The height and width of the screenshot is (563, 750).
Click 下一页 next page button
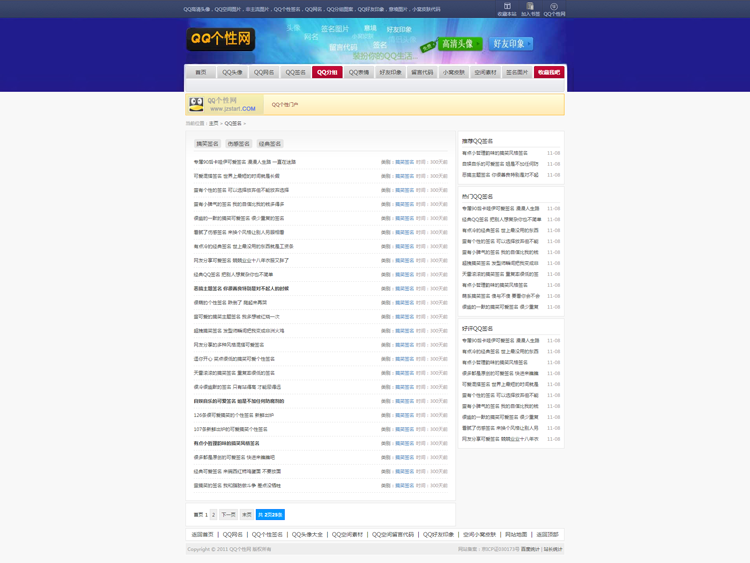[228, 515]
